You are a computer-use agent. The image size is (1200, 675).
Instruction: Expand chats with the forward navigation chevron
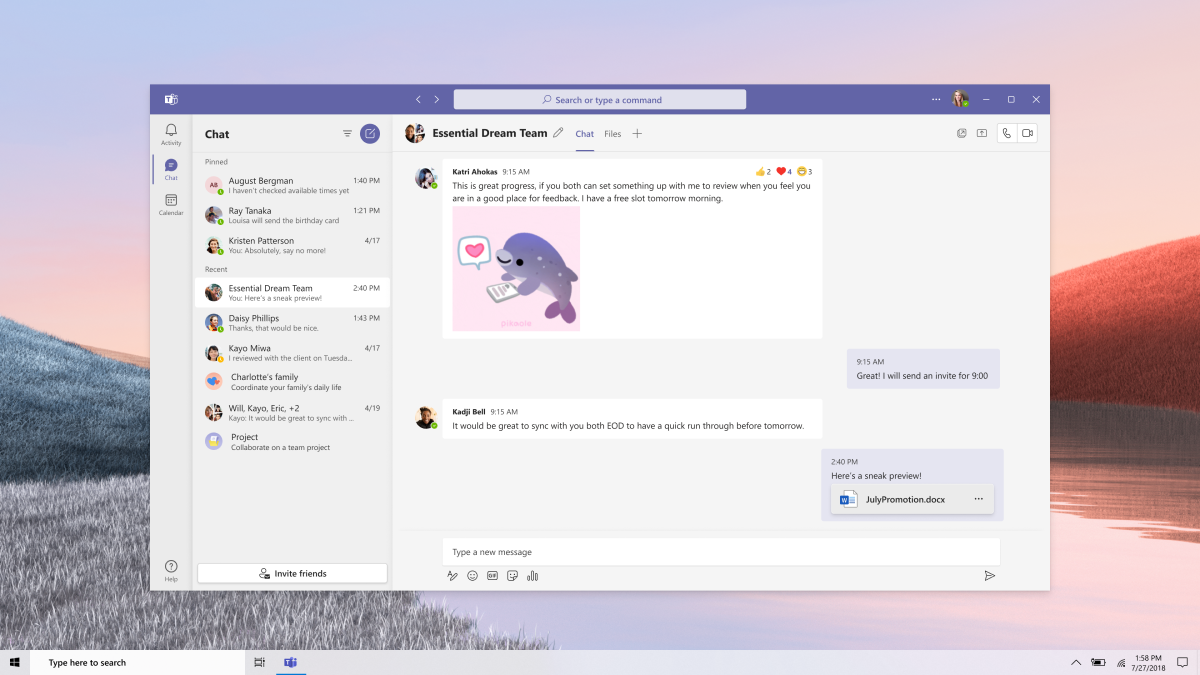[x=437, y=99]
